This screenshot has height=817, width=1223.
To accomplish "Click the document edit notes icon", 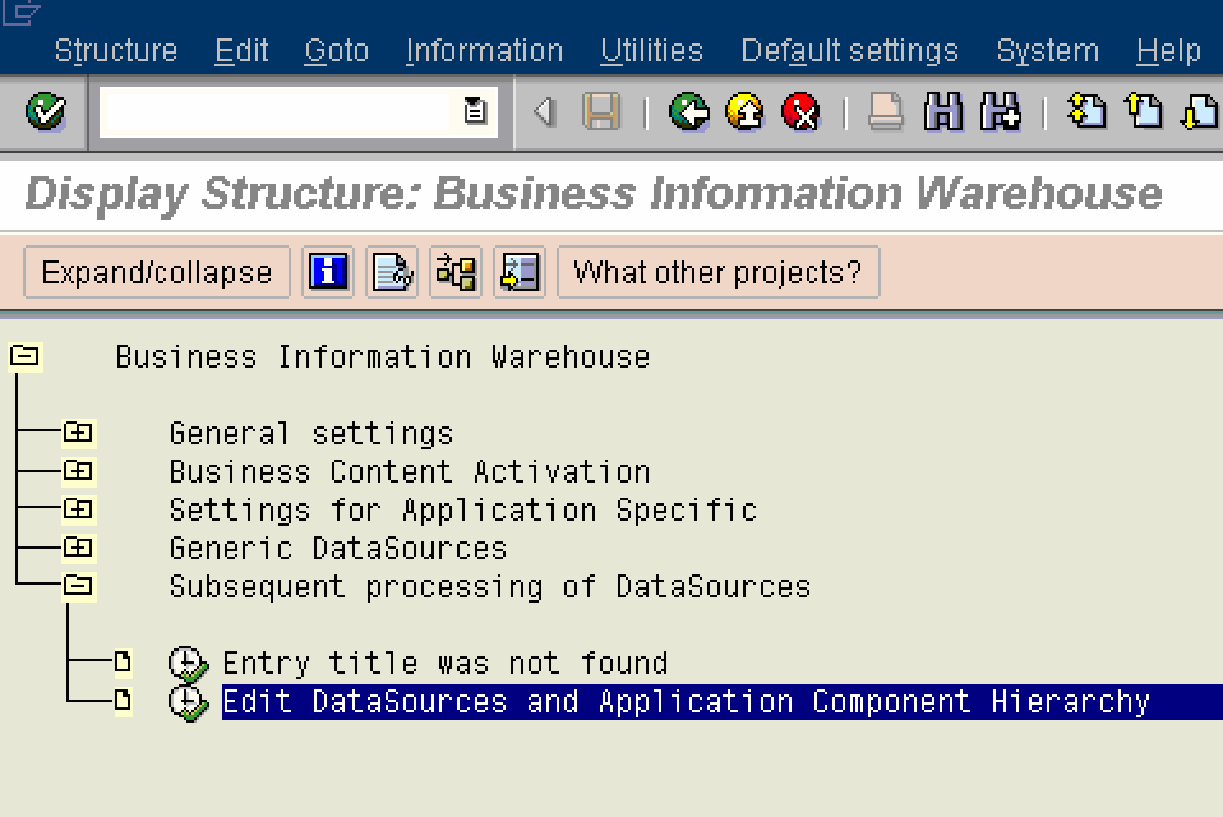I will click(x=392, y=272).
